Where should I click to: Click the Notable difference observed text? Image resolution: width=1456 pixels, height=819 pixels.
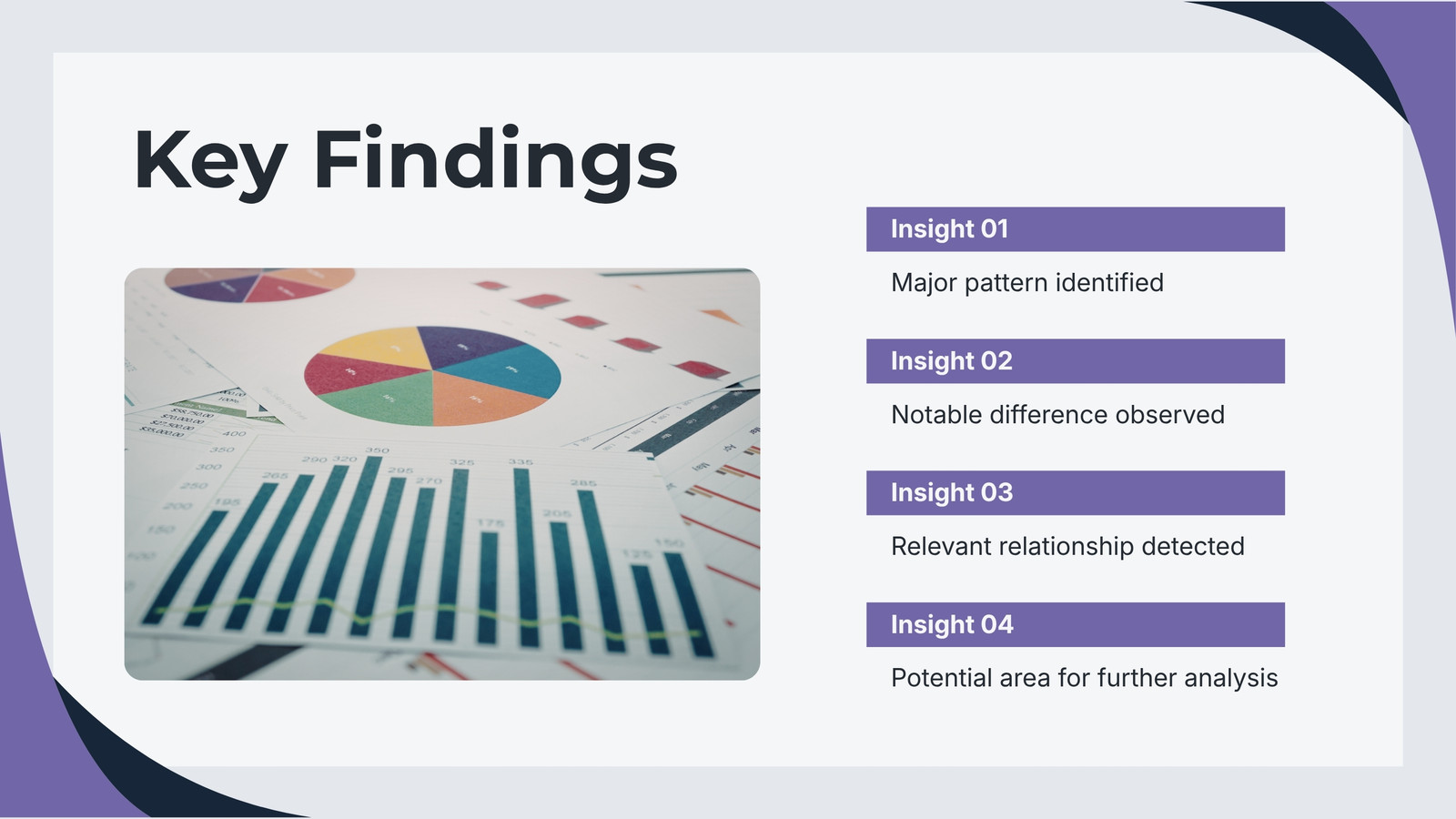tap(1057, 415)
